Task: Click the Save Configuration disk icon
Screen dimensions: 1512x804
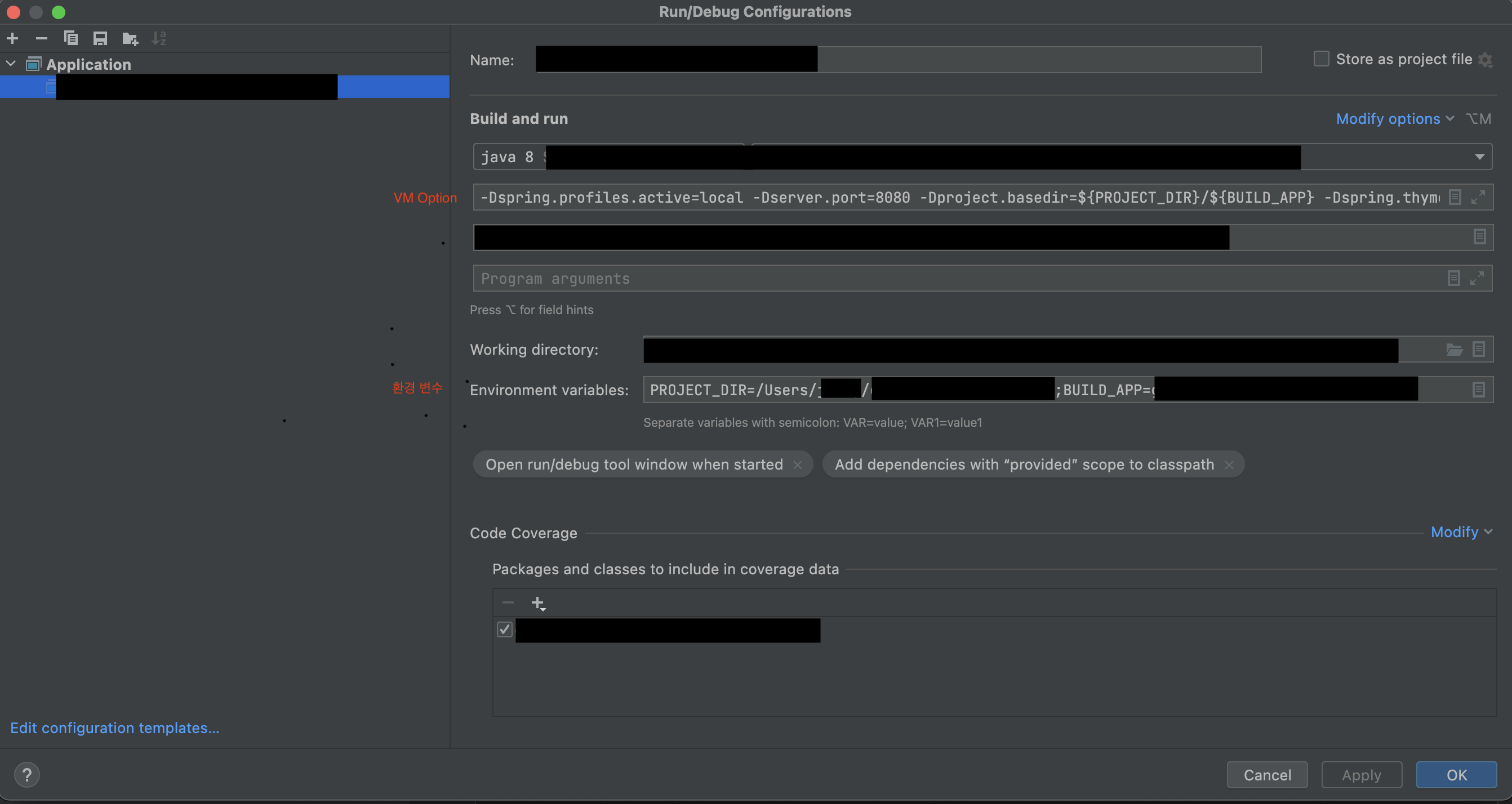Action: coord(100,39)
